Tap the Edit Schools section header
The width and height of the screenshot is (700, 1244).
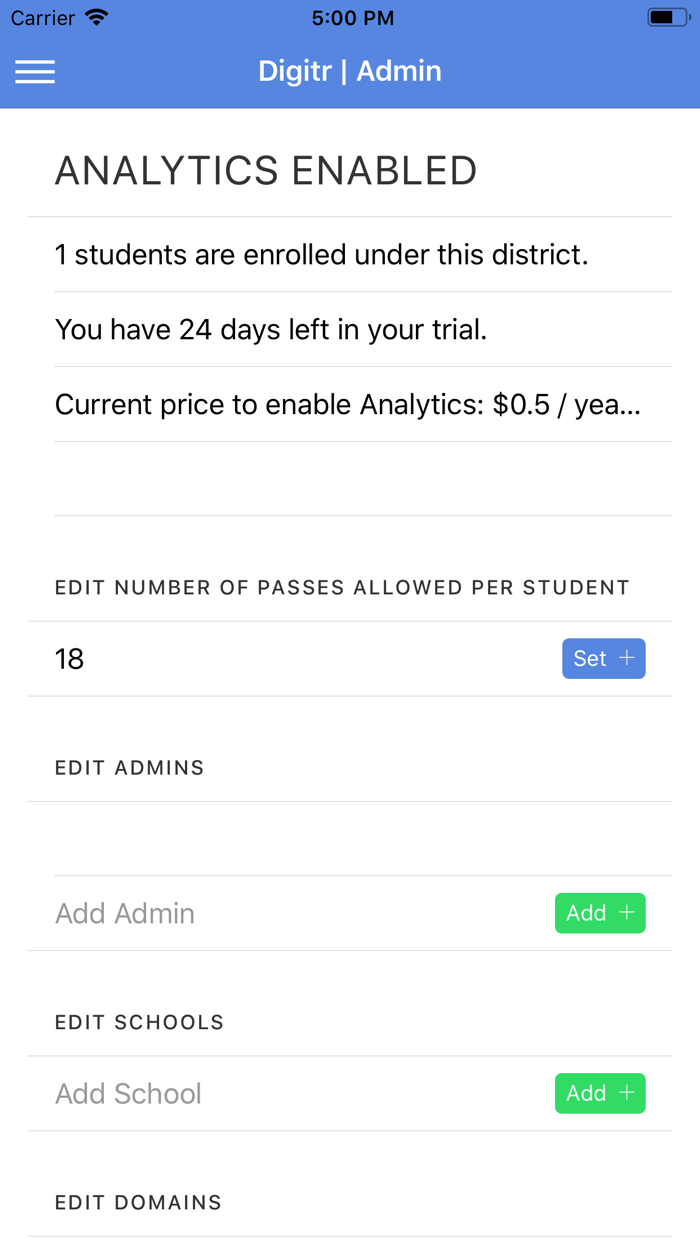140,1023
